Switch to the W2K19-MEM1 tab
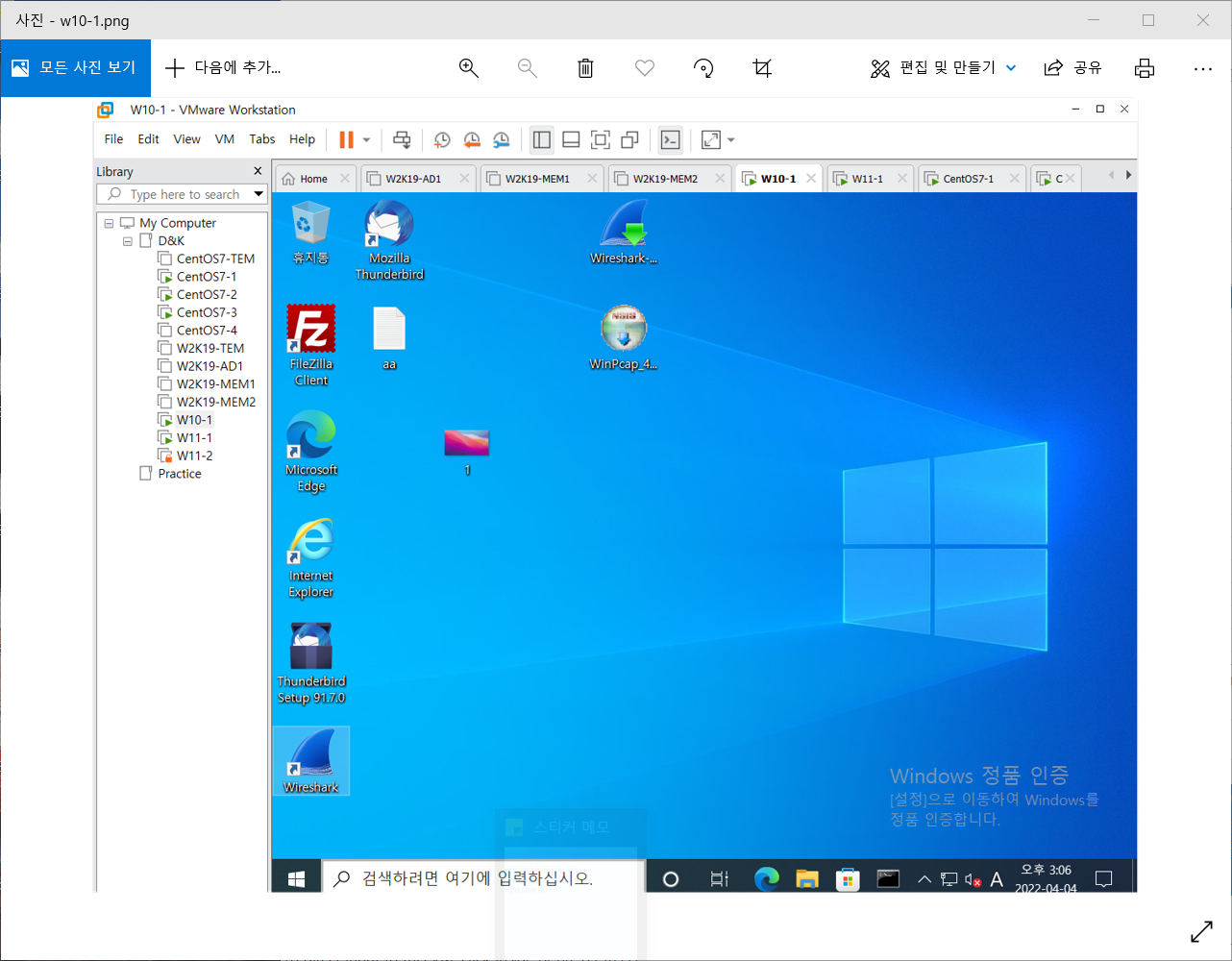Viewport: 1232px width, 961px height. [537, 179]
